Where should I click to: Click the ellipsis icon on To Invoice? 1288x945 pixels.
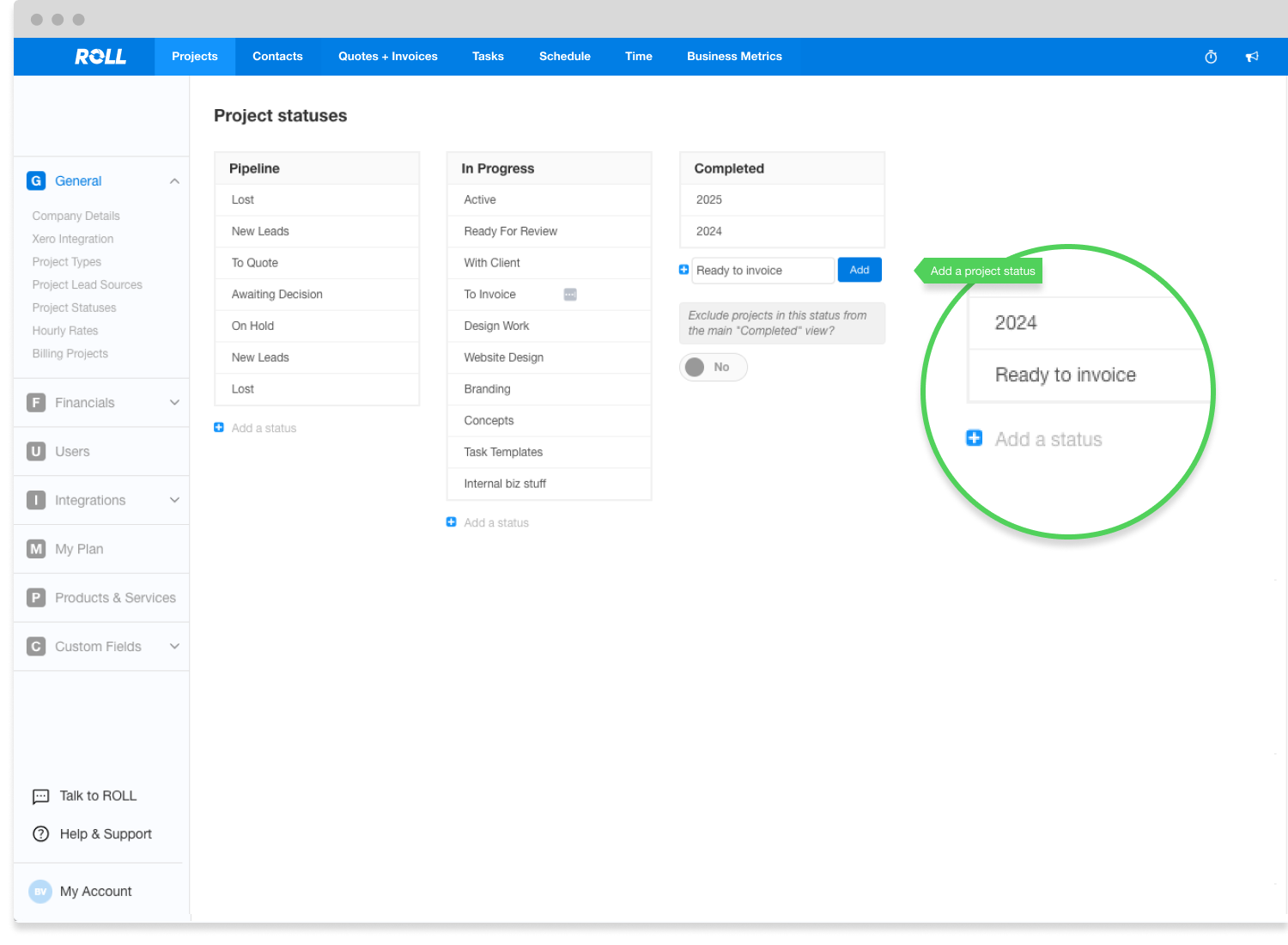coord(570,295)
